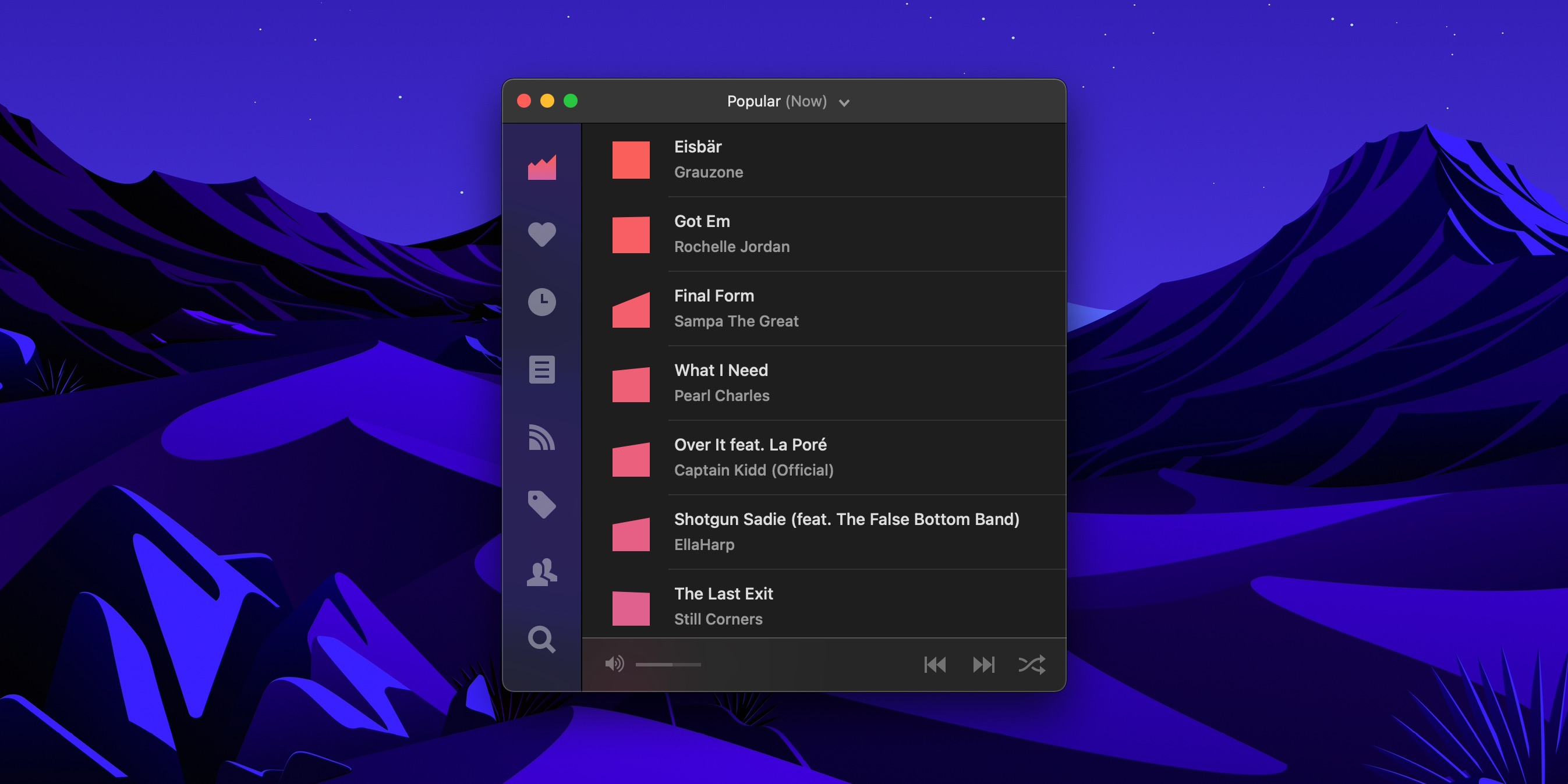Screen dimensions: 1568x784
Task: Skip to the next track
Action: point(983,664)
